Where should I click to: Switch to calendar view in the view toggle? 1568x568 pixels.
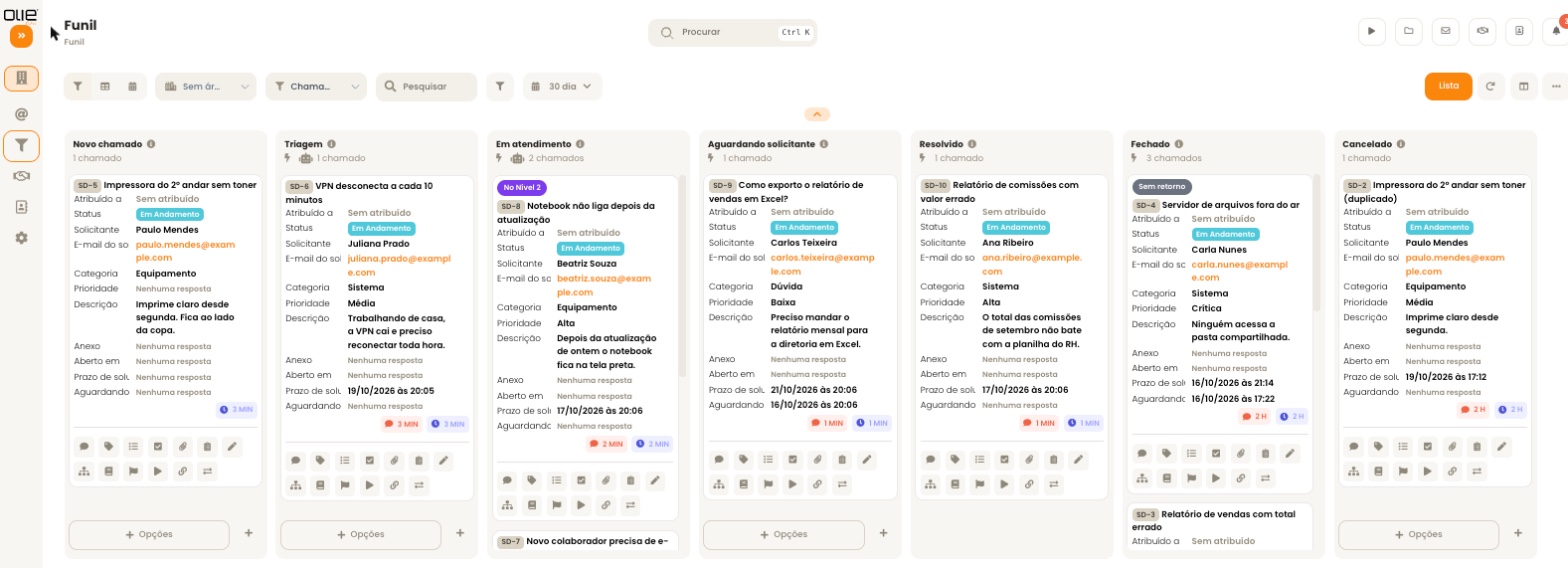[132, 87]
